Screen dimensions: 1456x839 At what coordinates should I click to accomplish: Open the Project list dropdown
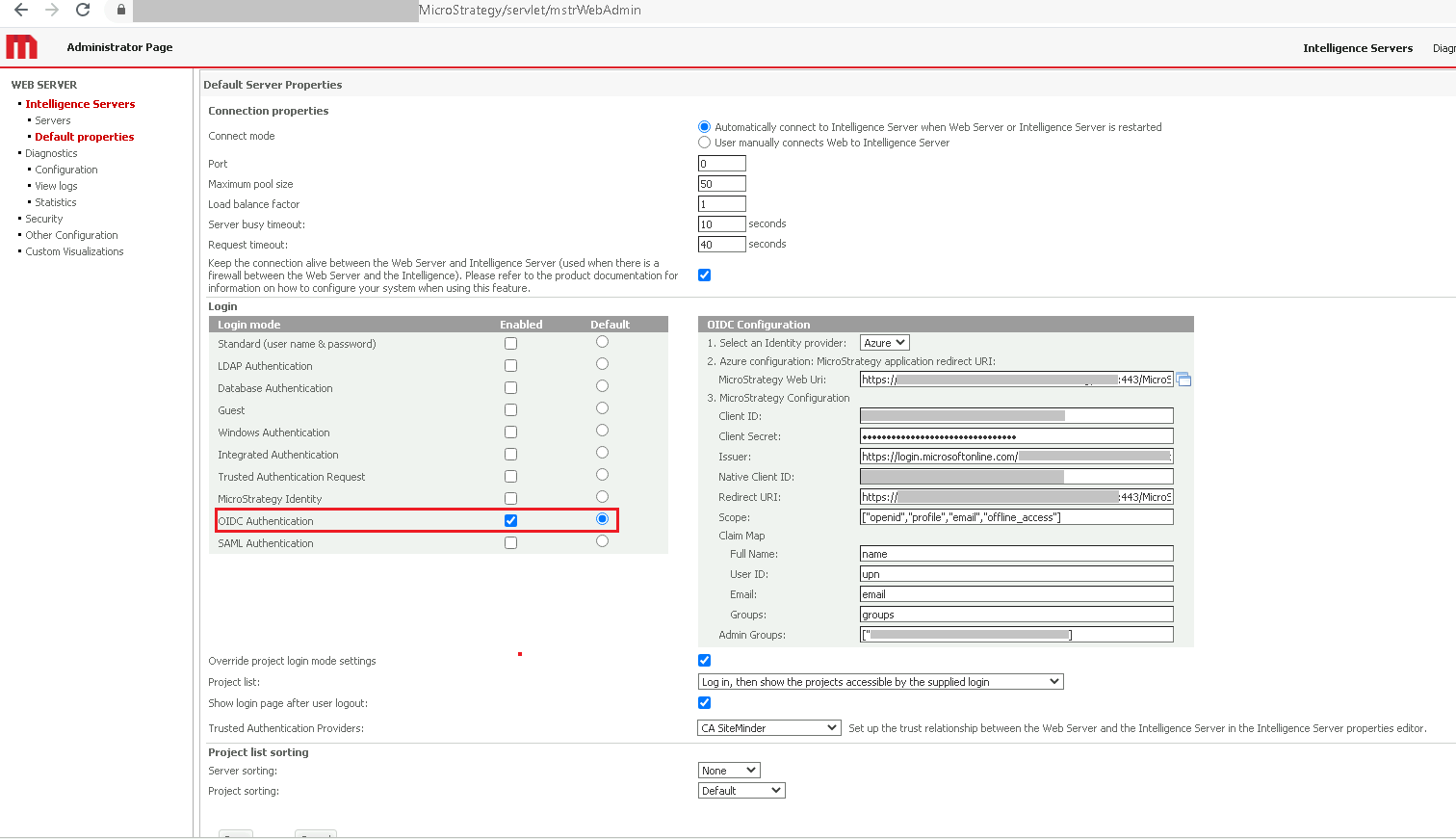[880, 682]
